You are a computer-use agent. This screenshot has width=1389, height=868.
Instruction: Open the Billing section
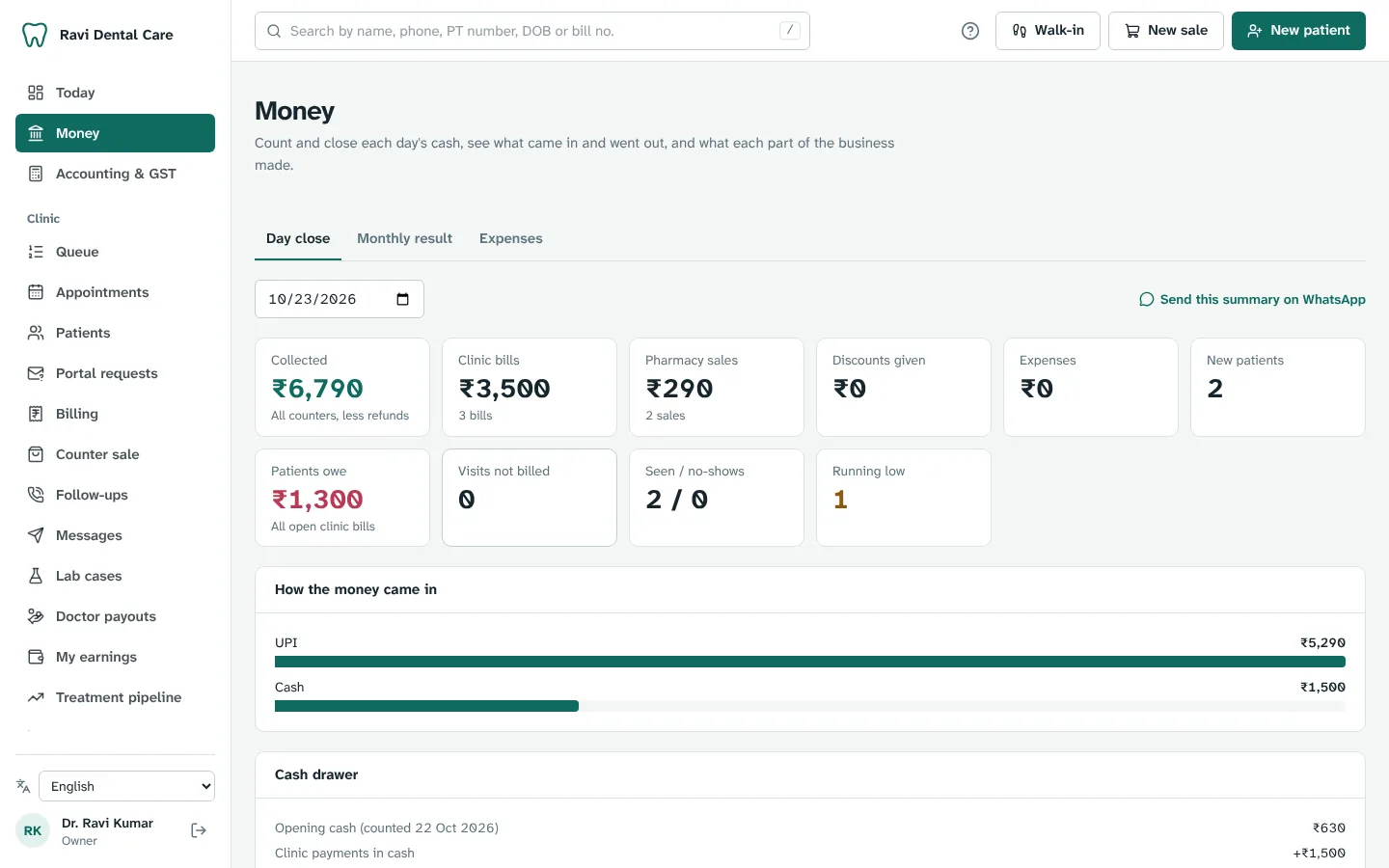115,414
